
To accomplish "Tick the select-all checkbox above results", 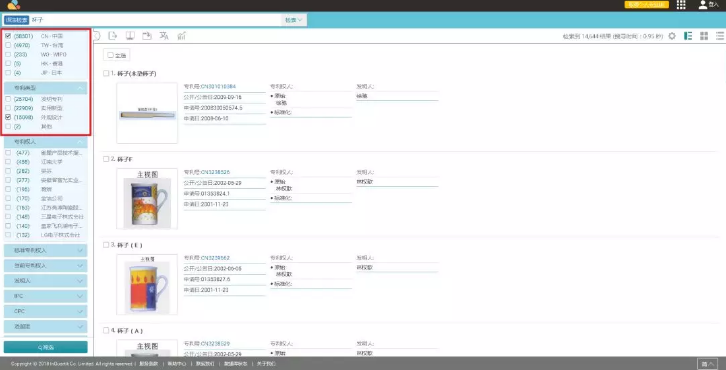I will pyautogui.click(x=110, y=55).
